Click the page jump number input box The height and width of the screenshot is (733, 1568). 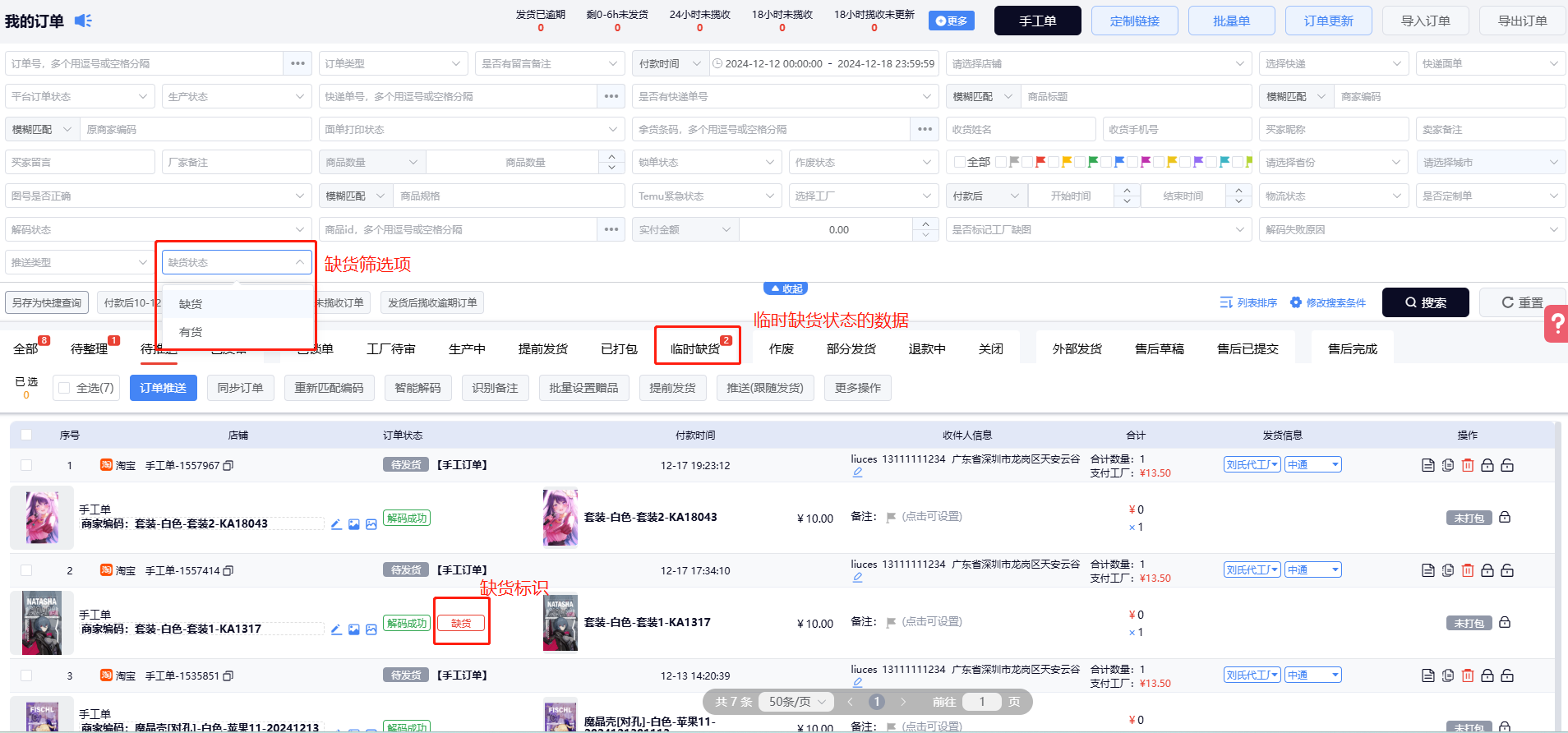click(981, 702)
